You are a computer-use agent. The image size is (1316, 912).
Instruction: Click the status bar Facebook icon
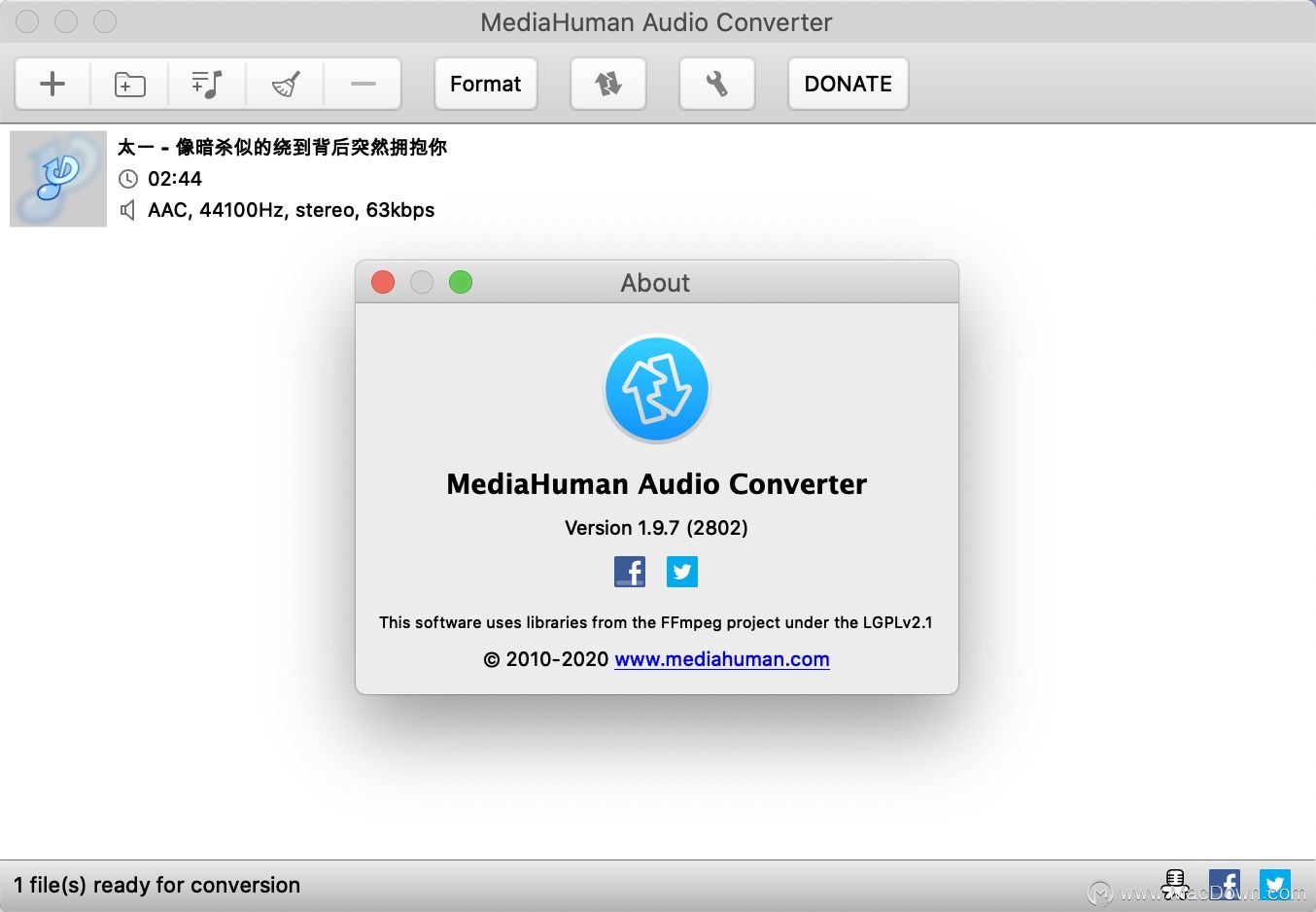[1225, 885]
